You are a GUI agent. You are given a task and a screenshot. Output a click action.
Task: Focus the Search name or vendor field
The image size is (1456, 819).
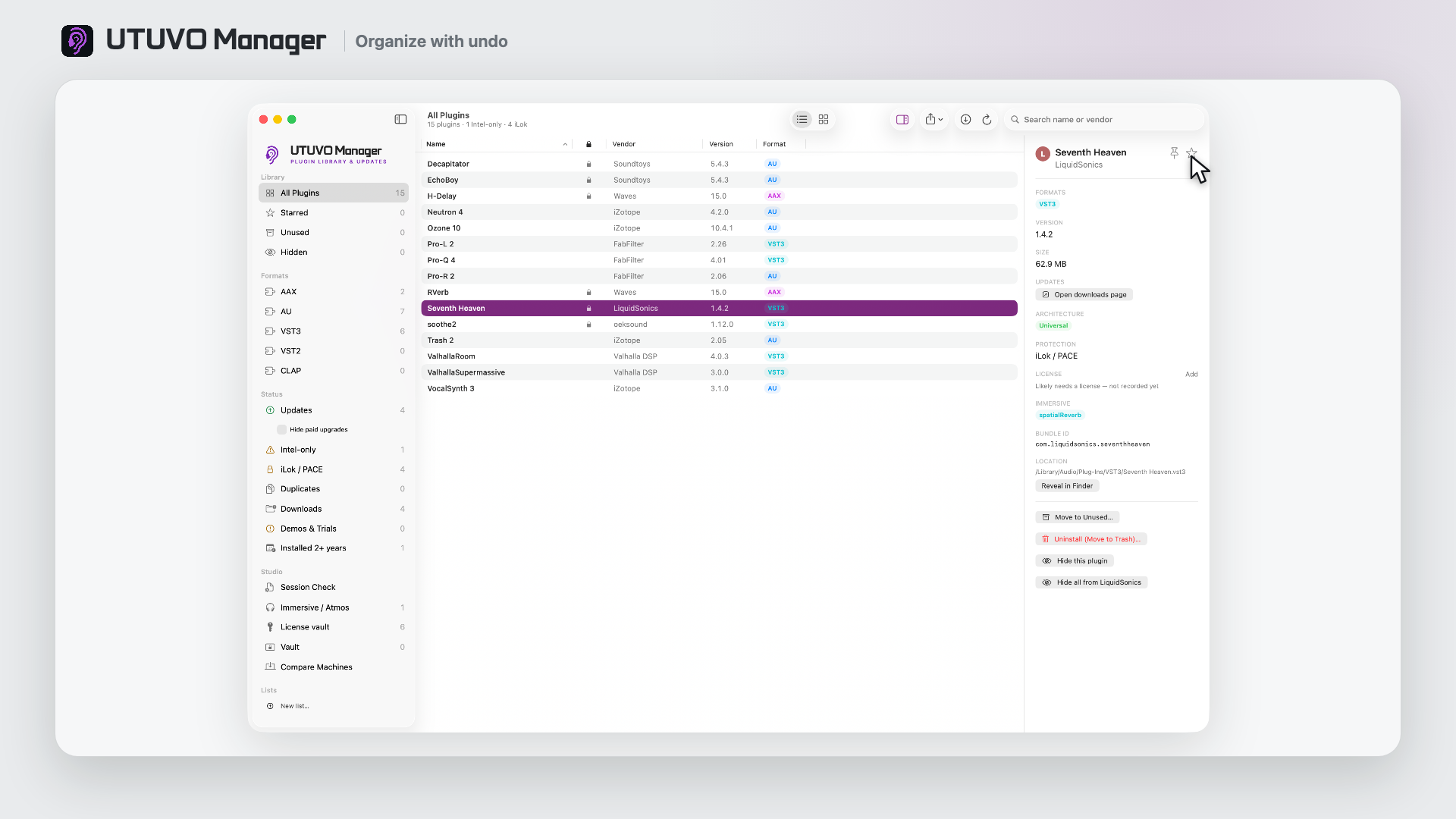click(1104, 119)
